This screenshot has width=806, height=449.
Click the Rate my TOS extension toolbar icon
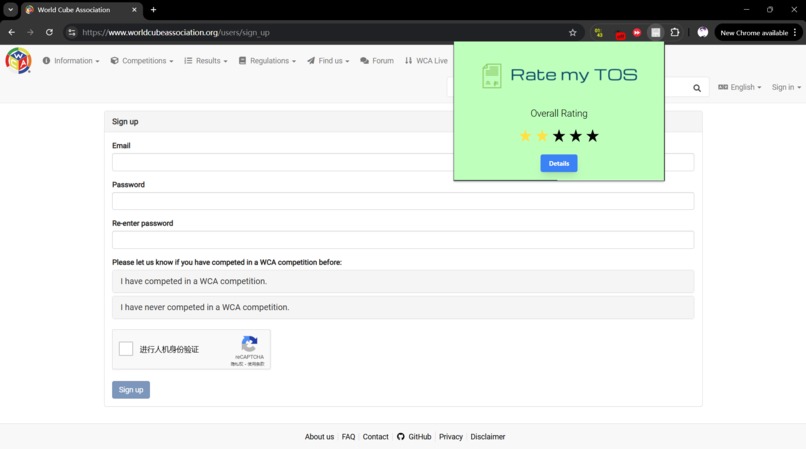click(656, 32)
